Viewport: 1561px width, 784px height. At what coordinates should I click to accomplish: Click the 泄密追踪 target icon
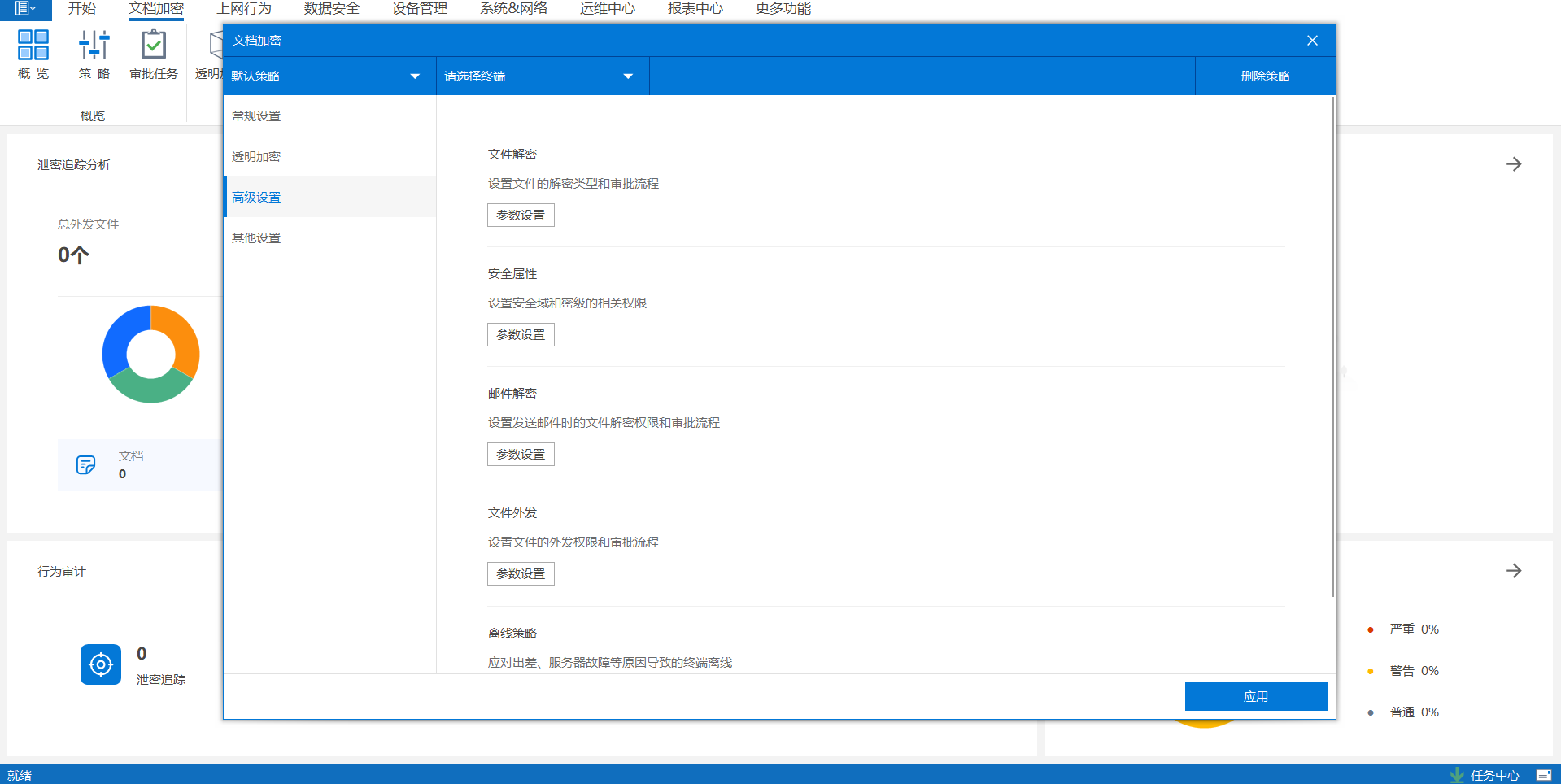pyautogui.click(x=101, y=664)
